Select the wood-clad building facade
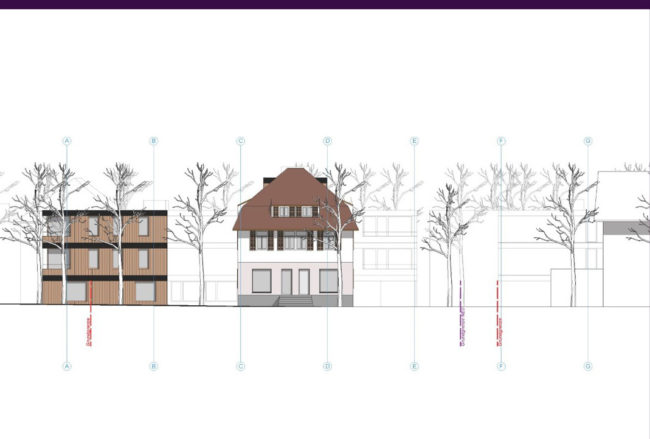The height and width of the screenshot is (439, 650). click(x=105, y=258)
